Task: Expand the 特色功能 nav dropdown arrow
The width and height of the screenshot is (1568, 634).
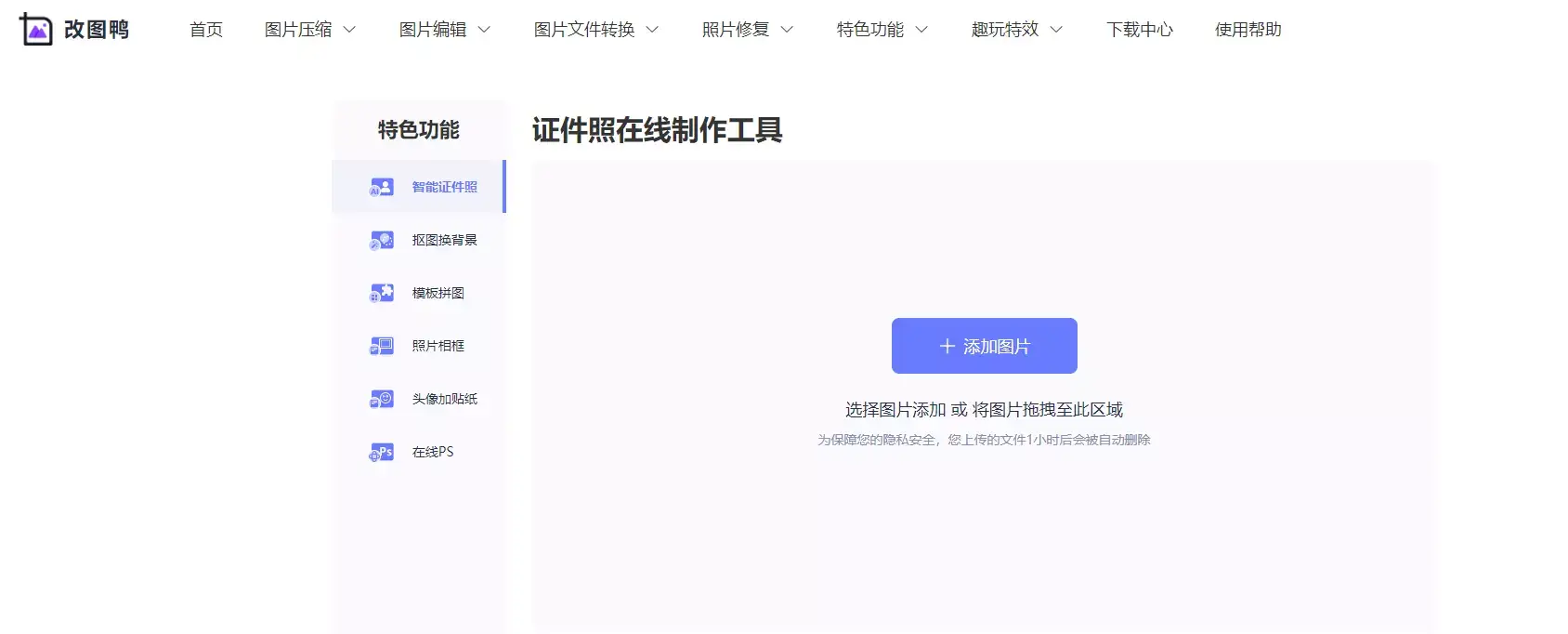Action: click(921, 30)
